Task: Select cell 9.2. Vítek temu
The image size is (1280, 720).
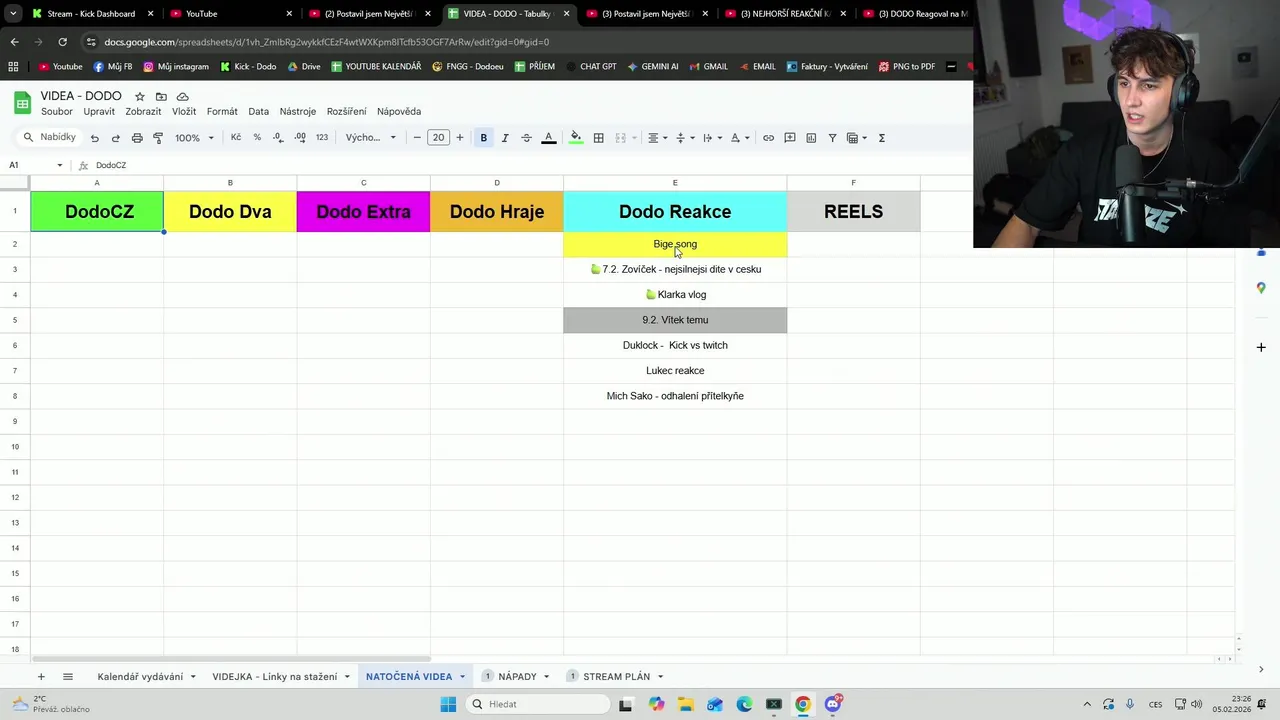Action: [x=675, y=320]
